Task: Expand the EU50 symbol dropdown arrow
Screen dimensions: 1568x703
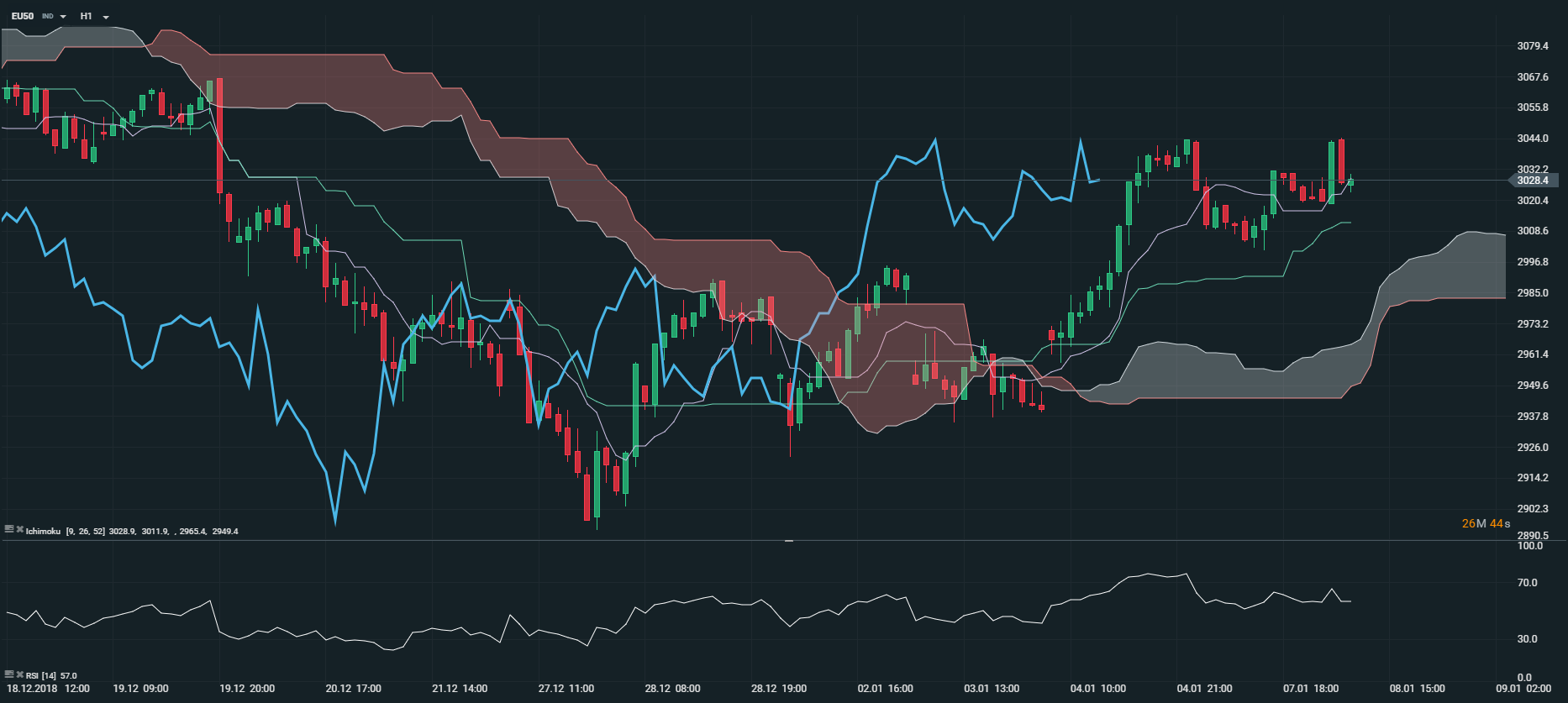Action: click(63, 17)
